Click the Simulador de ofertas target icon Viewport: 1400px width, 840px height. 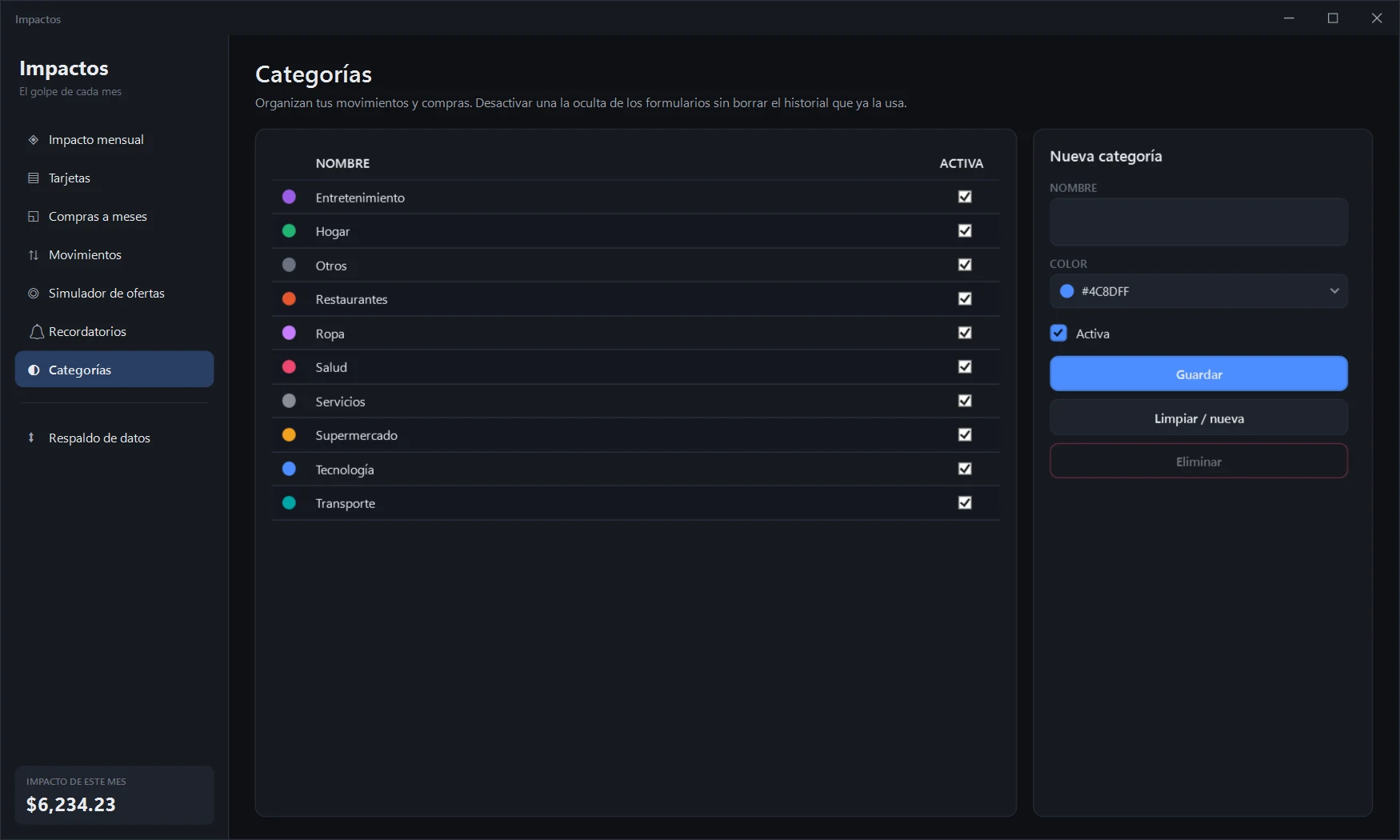(x=34, y=294)
